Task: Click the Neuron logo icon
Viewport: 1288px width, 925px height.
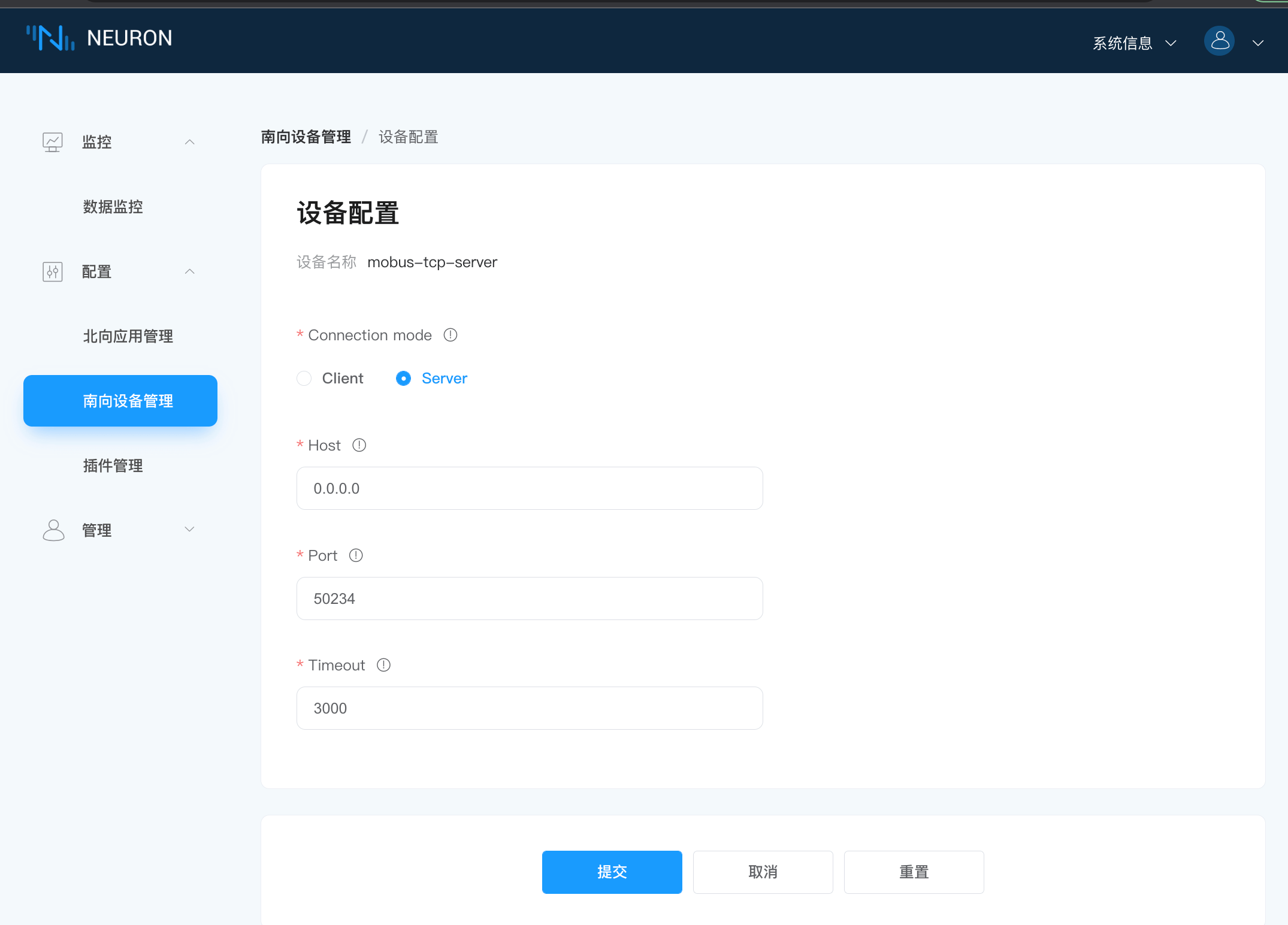Action: [x=51, y=38]
